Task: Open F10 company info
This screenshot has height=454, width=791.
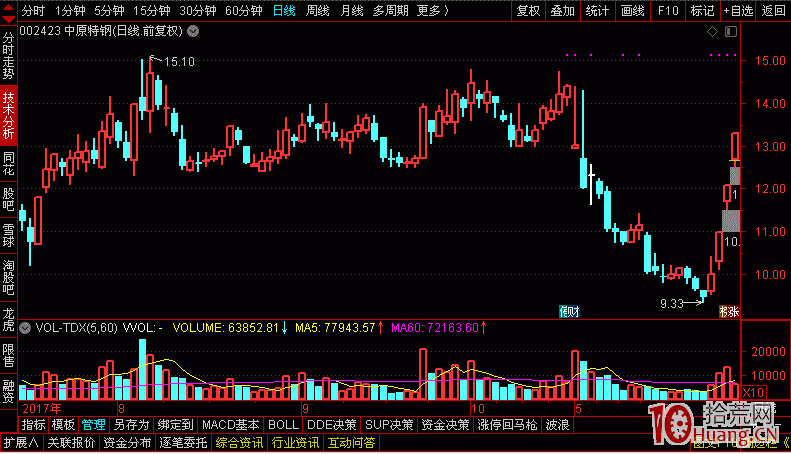Action: pos(668,11)
